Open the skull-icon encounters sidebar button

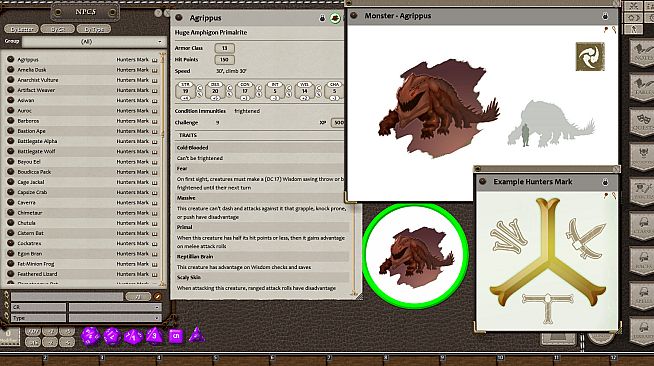[642, 157]
